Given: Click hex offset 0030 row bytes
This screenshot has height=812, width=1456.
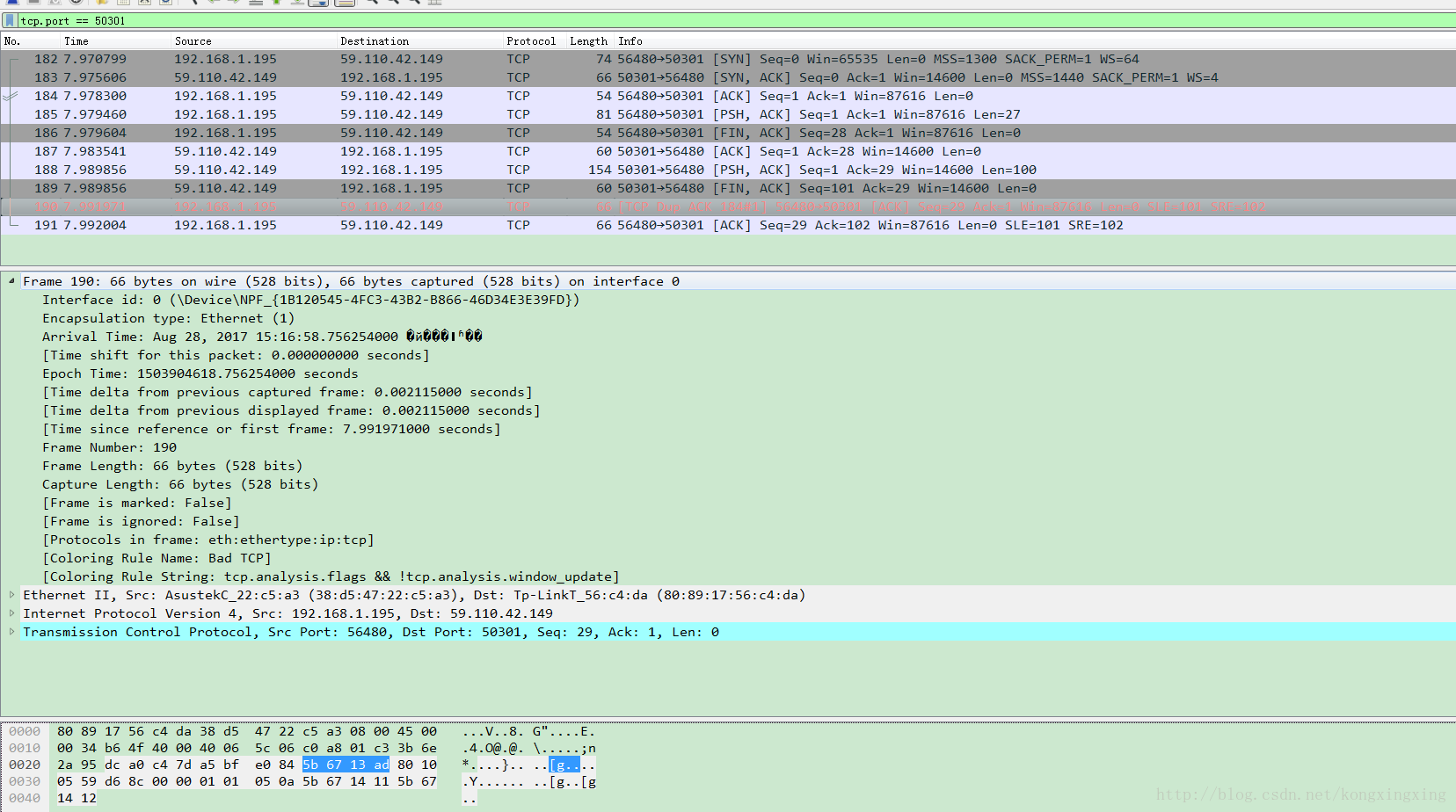Looking at the screenshot, I should point(247,781).
